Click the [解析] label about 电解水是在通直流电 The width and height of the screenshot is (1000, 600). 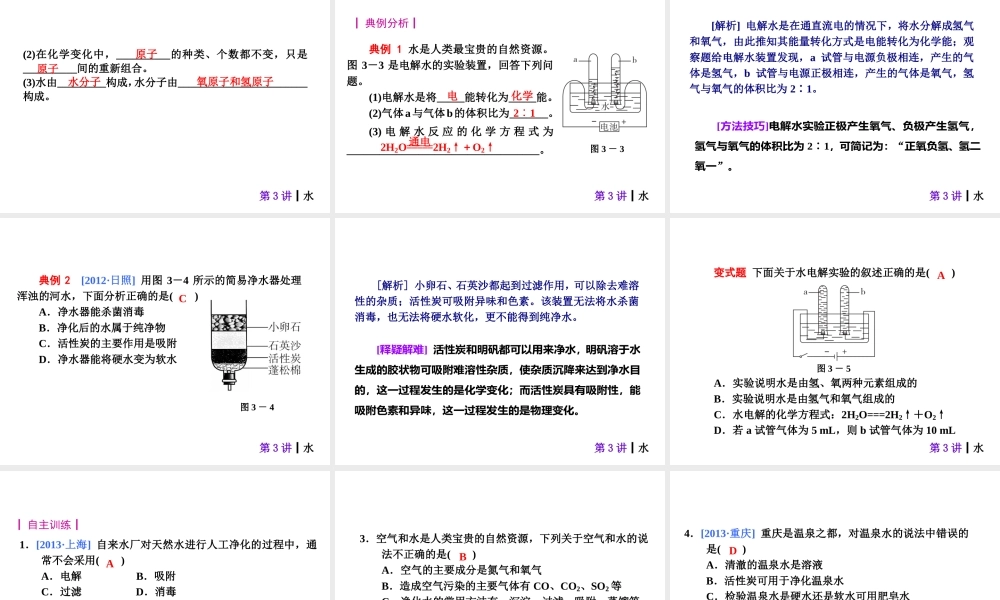pyautogui.click(x=725, y=26)
